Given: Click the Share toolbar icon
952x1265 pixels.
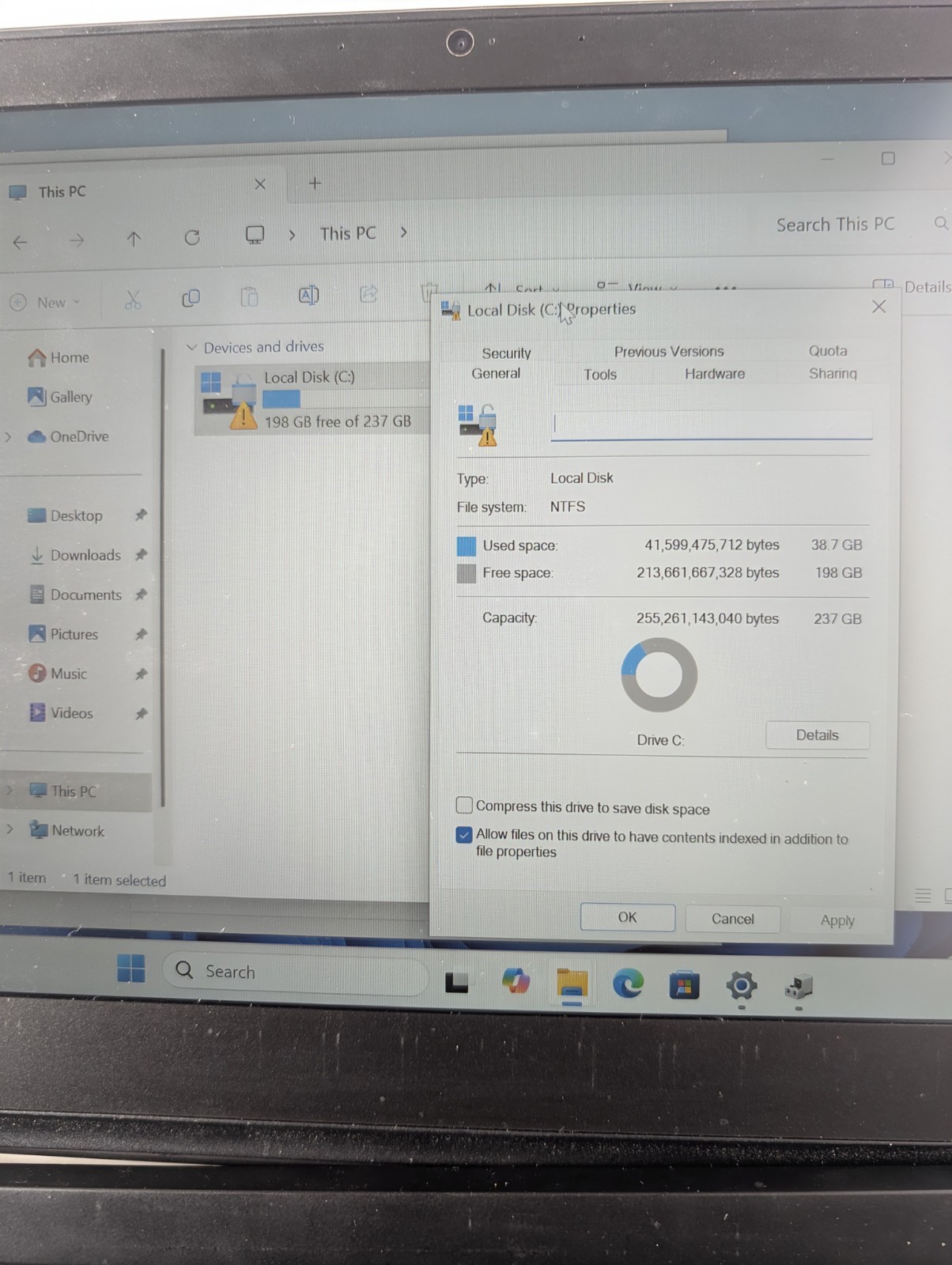Looking at the screenshot, I should tap(368, 294).
